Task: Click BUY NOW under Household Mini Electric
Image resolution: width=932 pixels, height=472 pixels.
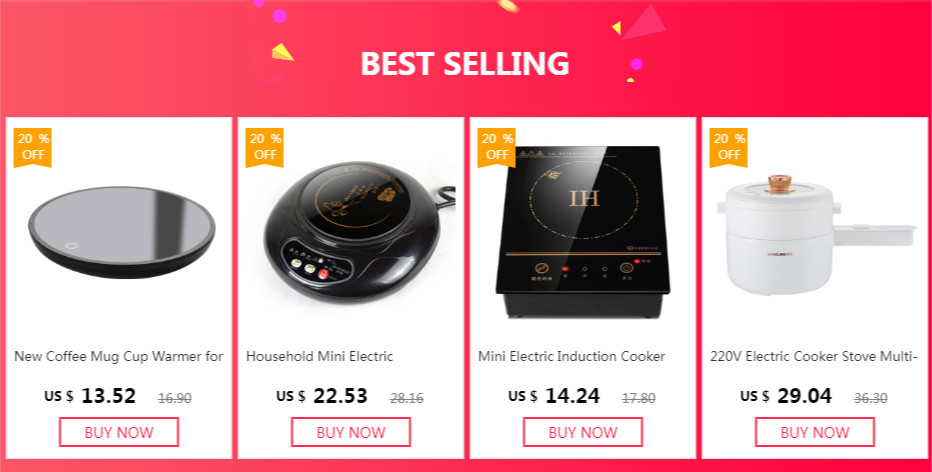Action: coord(351,432)
